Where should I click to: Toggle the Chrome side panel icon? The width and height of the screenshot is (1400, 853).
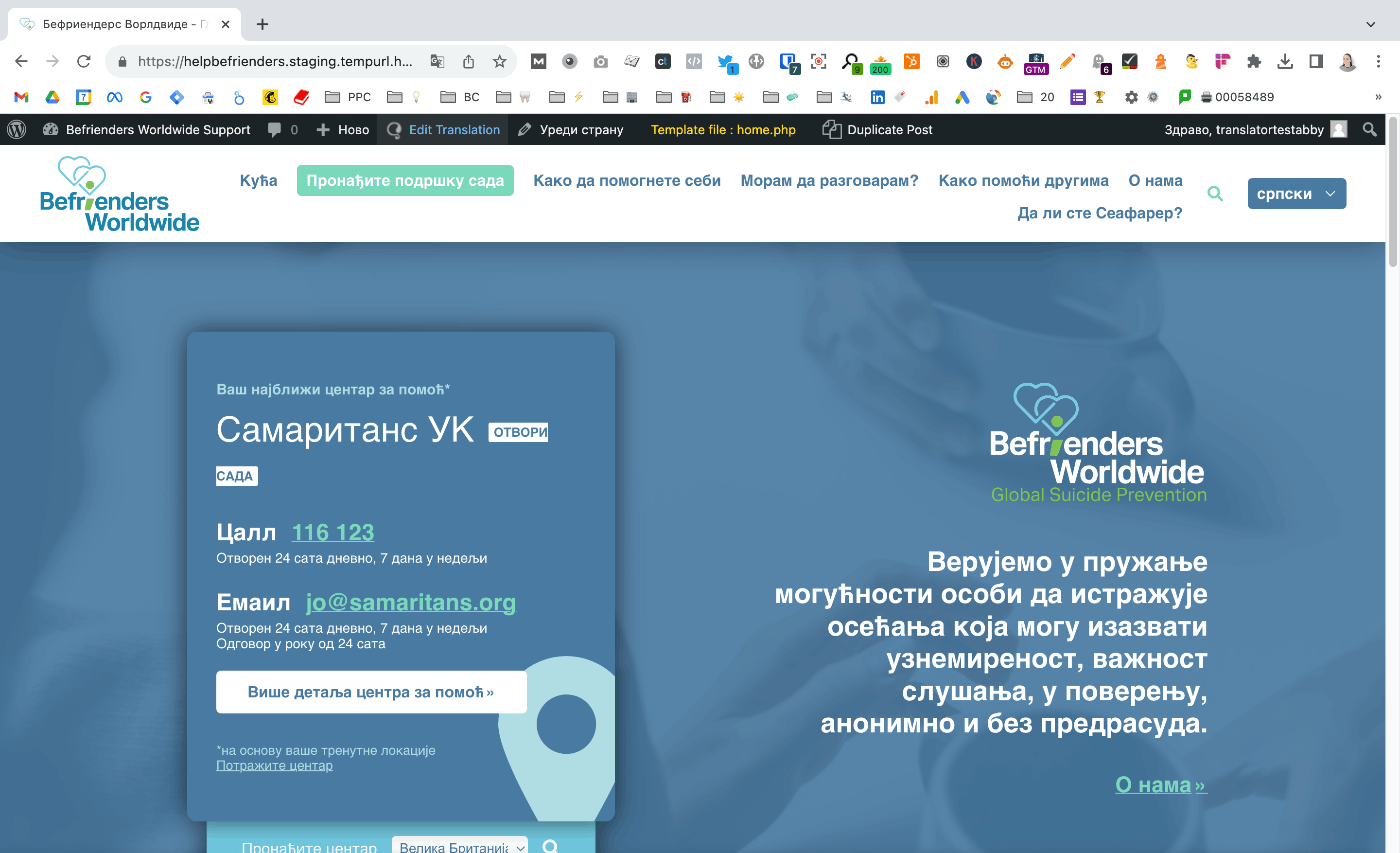click(x=1316, y=61)
